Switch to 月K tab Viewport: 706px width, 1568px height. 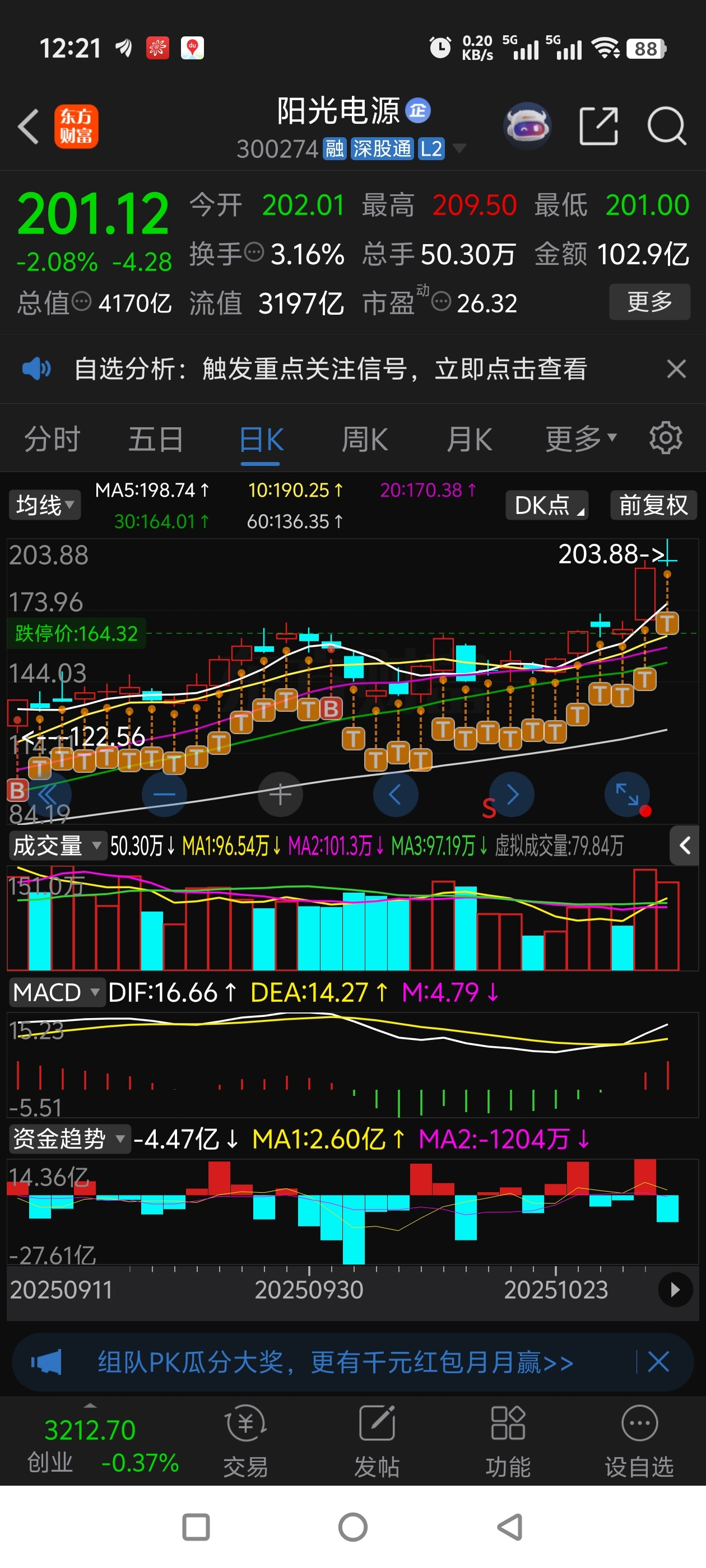(469, 438)
